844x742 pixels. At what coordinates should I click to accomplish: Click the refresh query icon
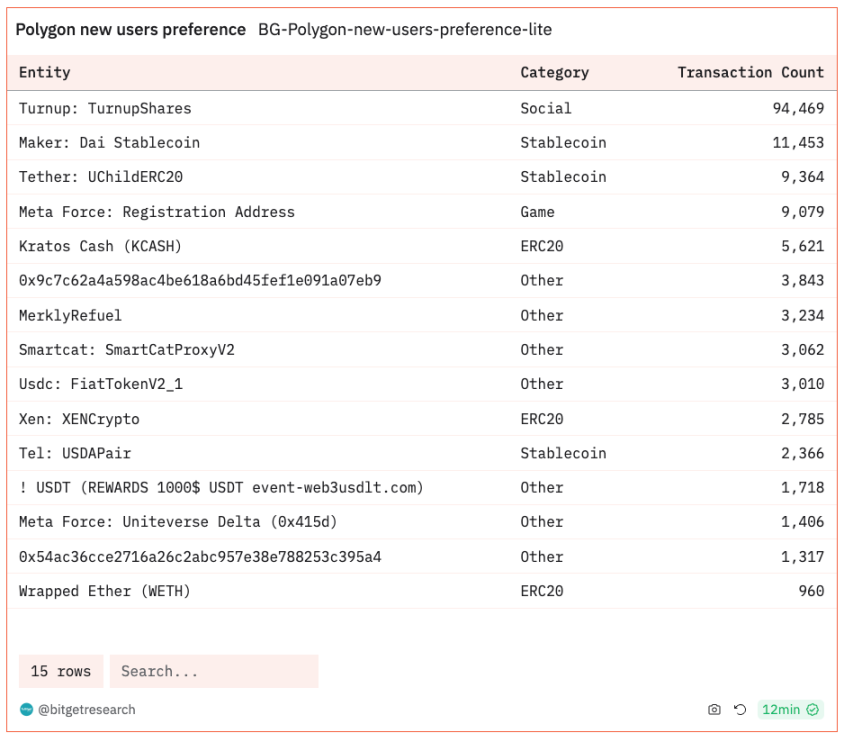tap(740, 710)
